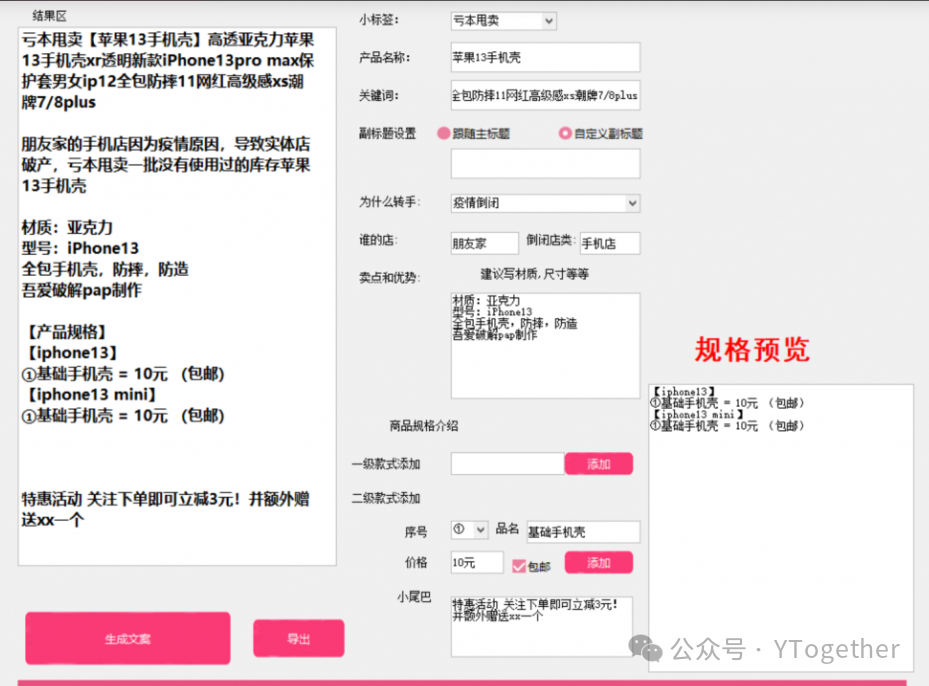Image resolution: width=929 pixels, height=686 pixels.
Task: Click the 品名 field containing 基础手机壳
Action: (x=584, y=532)
